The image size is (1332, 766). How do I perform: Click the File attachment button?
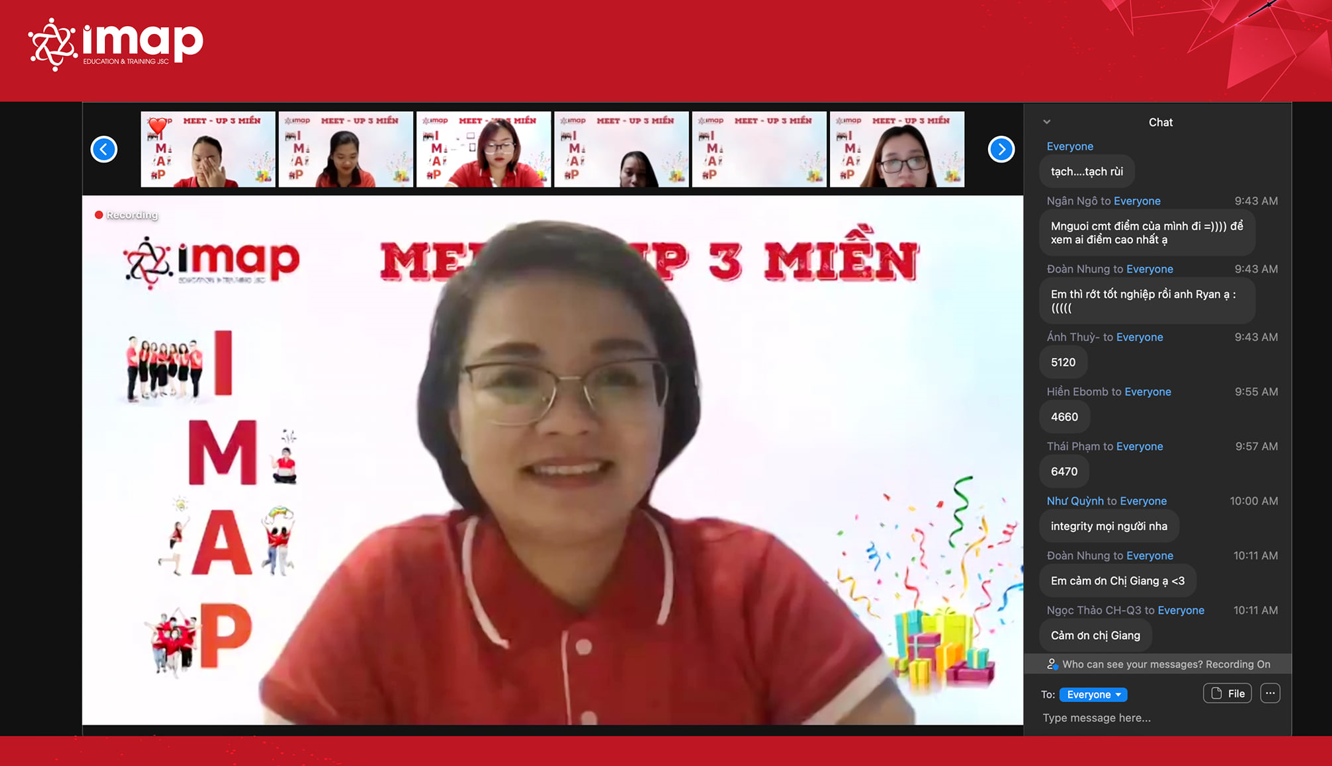pyautogui.click(x=1227, y=693)
